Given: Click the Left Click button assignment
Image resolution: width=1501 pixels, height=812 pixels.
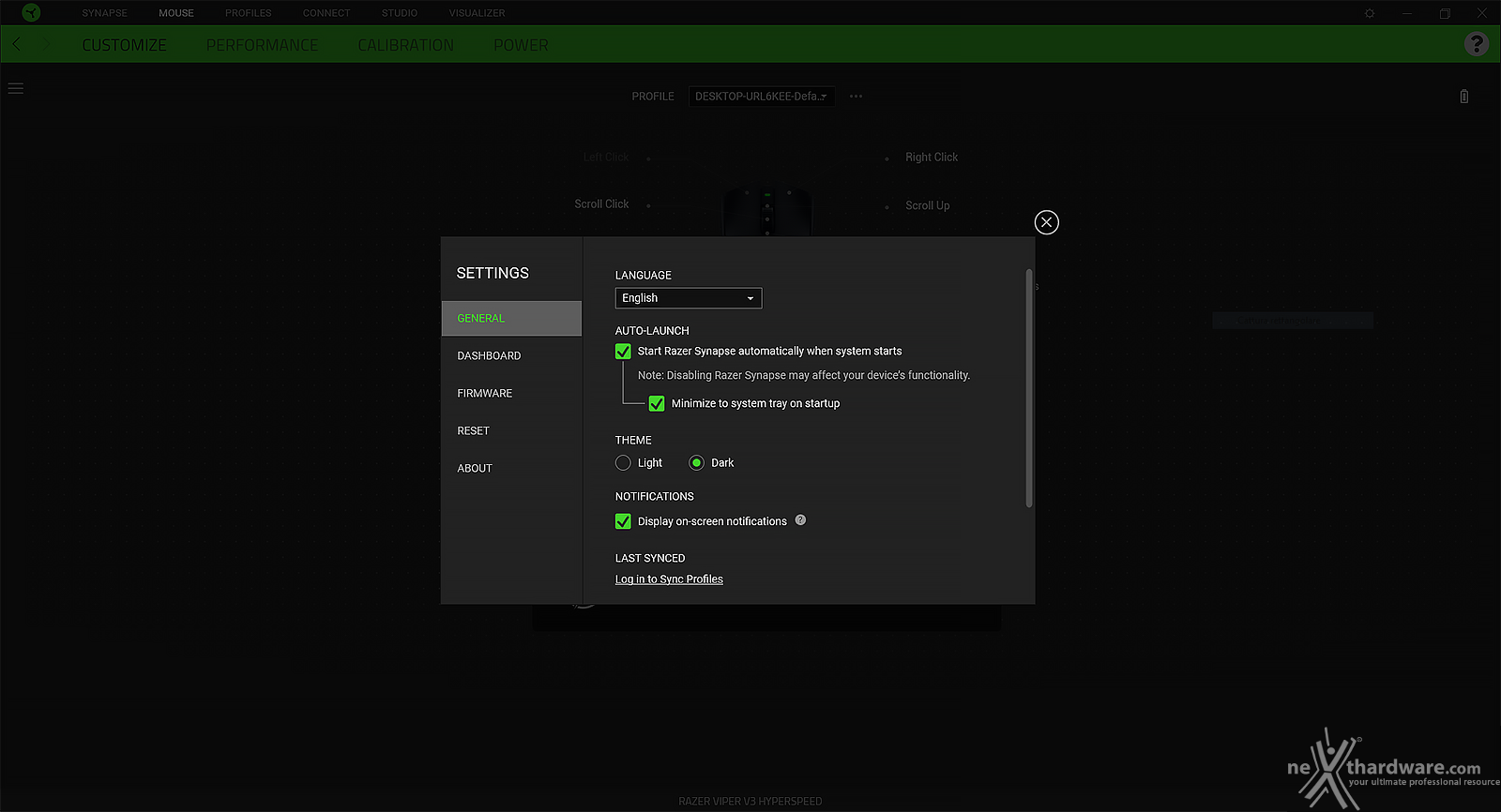Looking at the screenshot, I should [x=606, y=158].
